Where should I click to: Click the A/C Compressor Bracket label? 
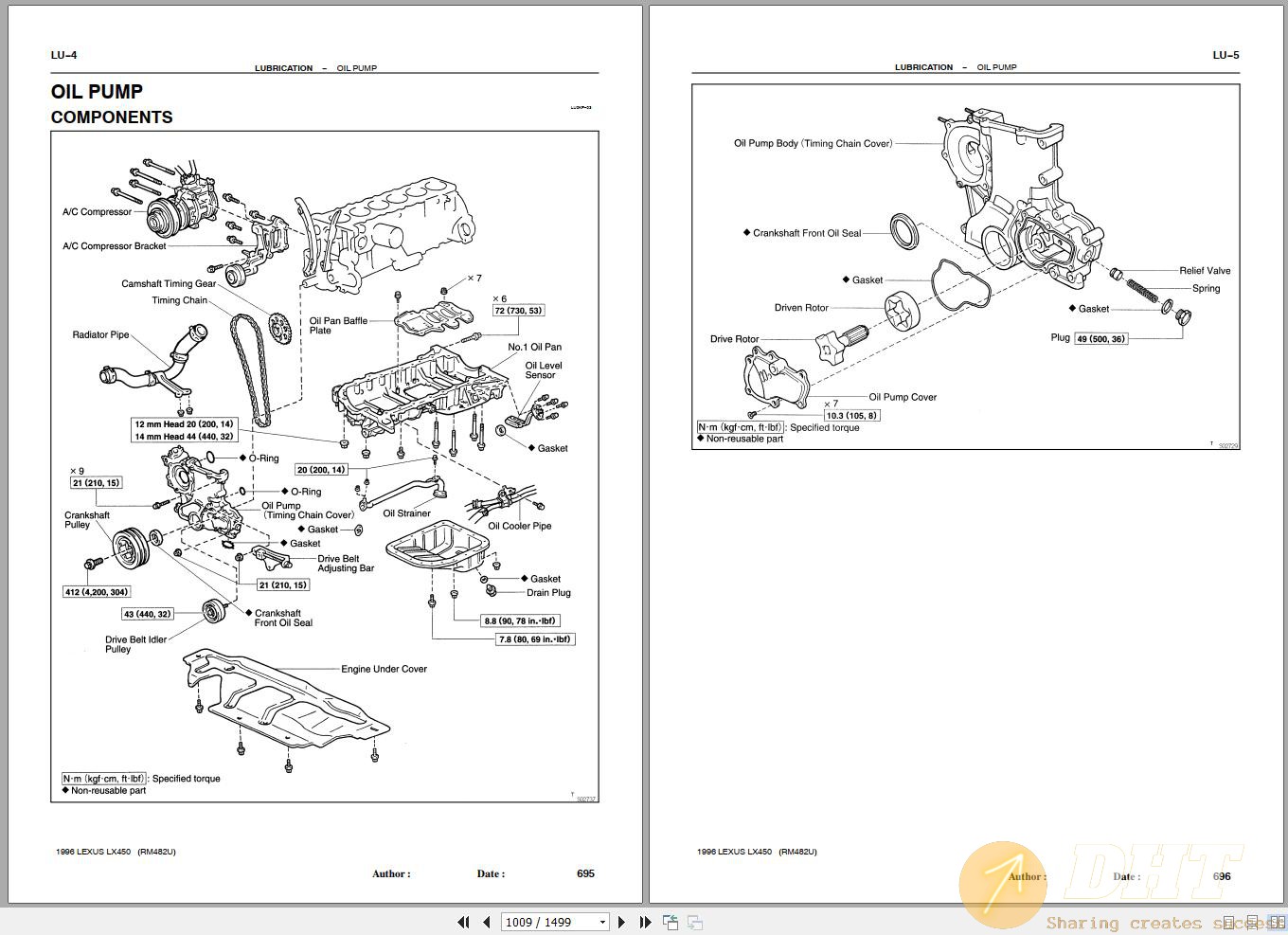(114, 246)
